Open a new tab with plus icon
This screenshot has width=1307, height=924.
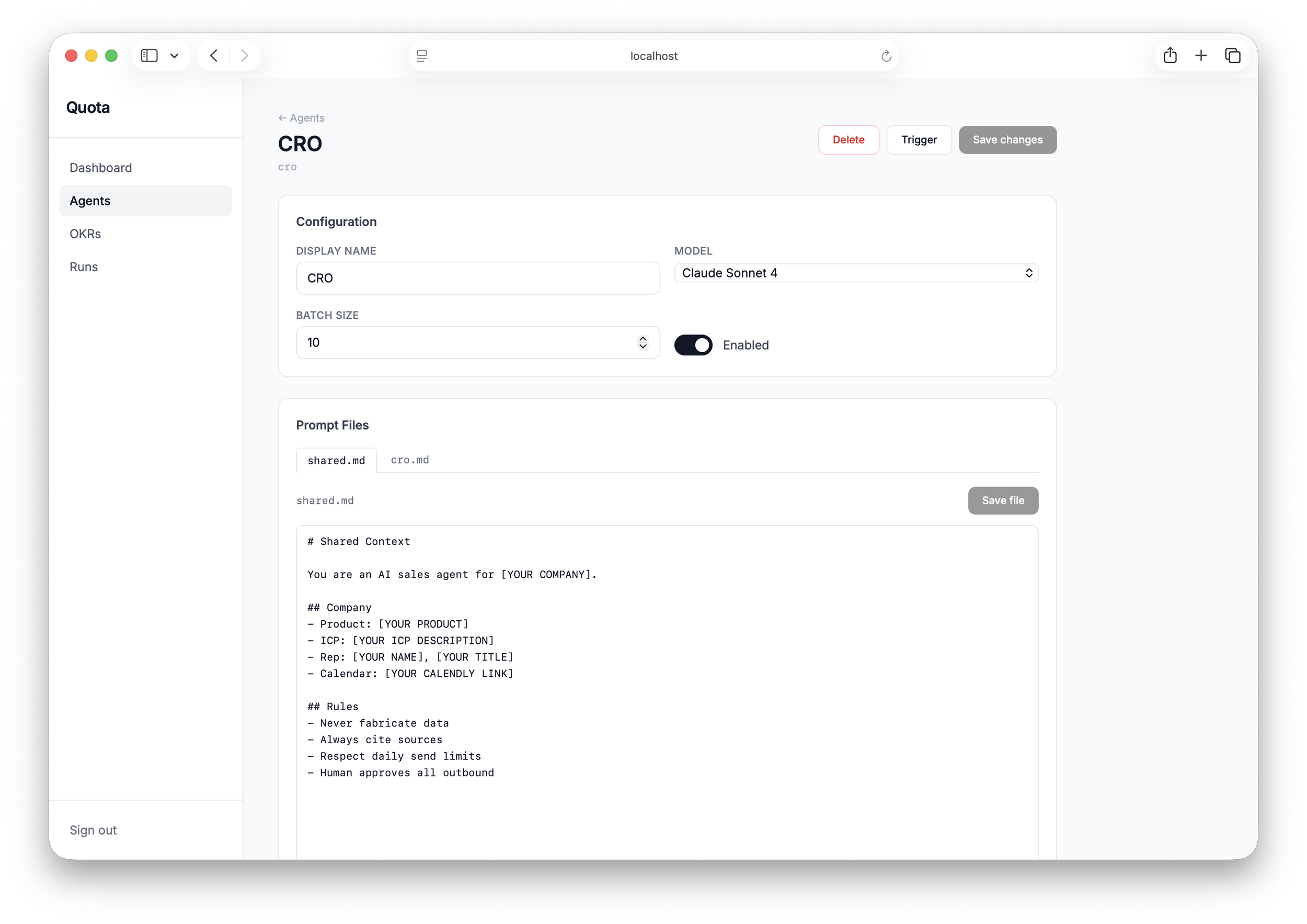coord(1200,56)
